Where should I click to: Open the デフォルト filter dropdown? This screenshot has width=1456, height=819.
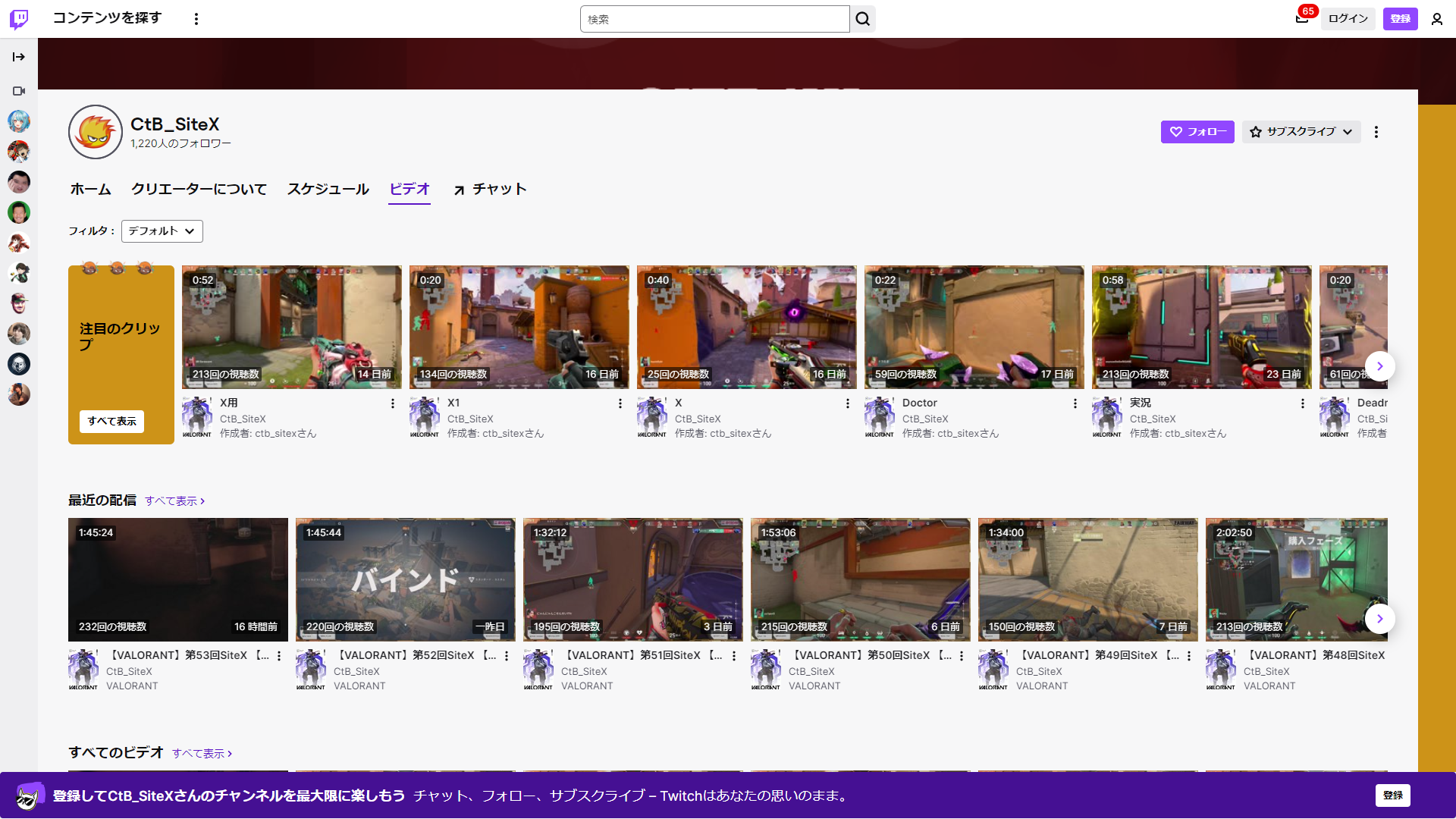click(x=162, y=231)
